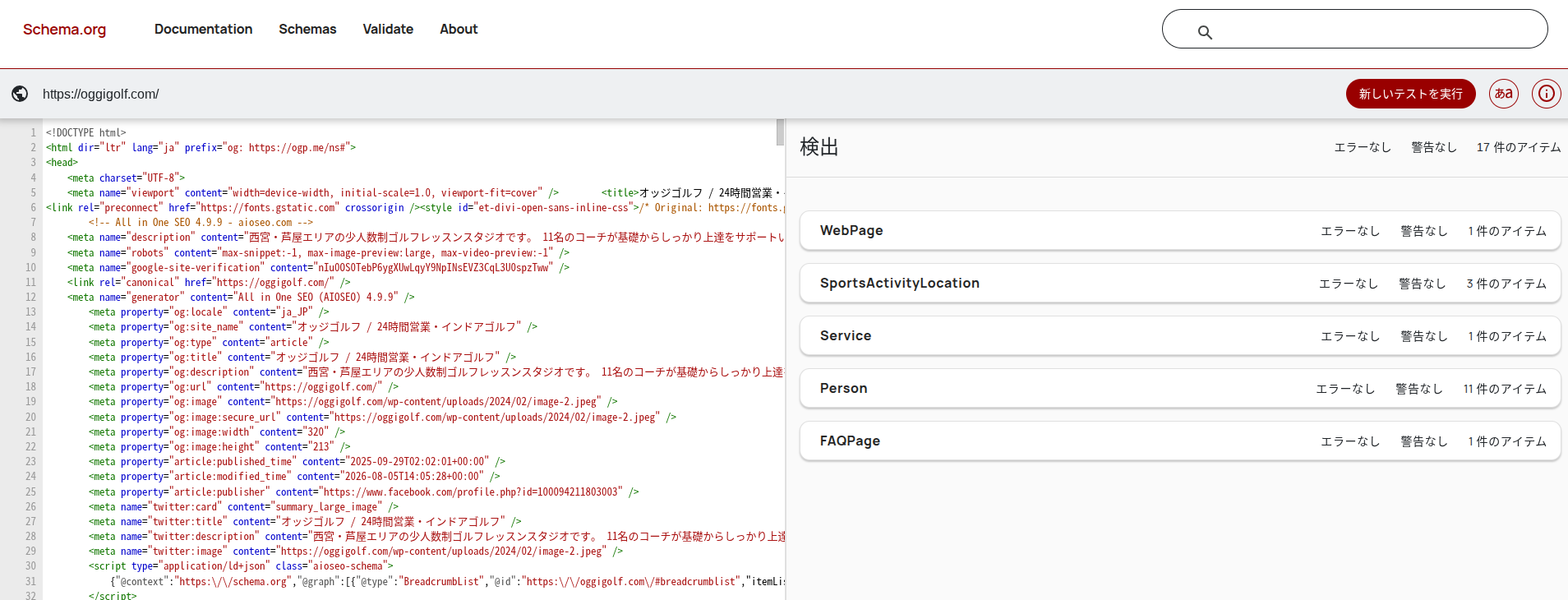Click the header 警告なし summary text
This screenshot has width=1568, height=600.
1434,147
